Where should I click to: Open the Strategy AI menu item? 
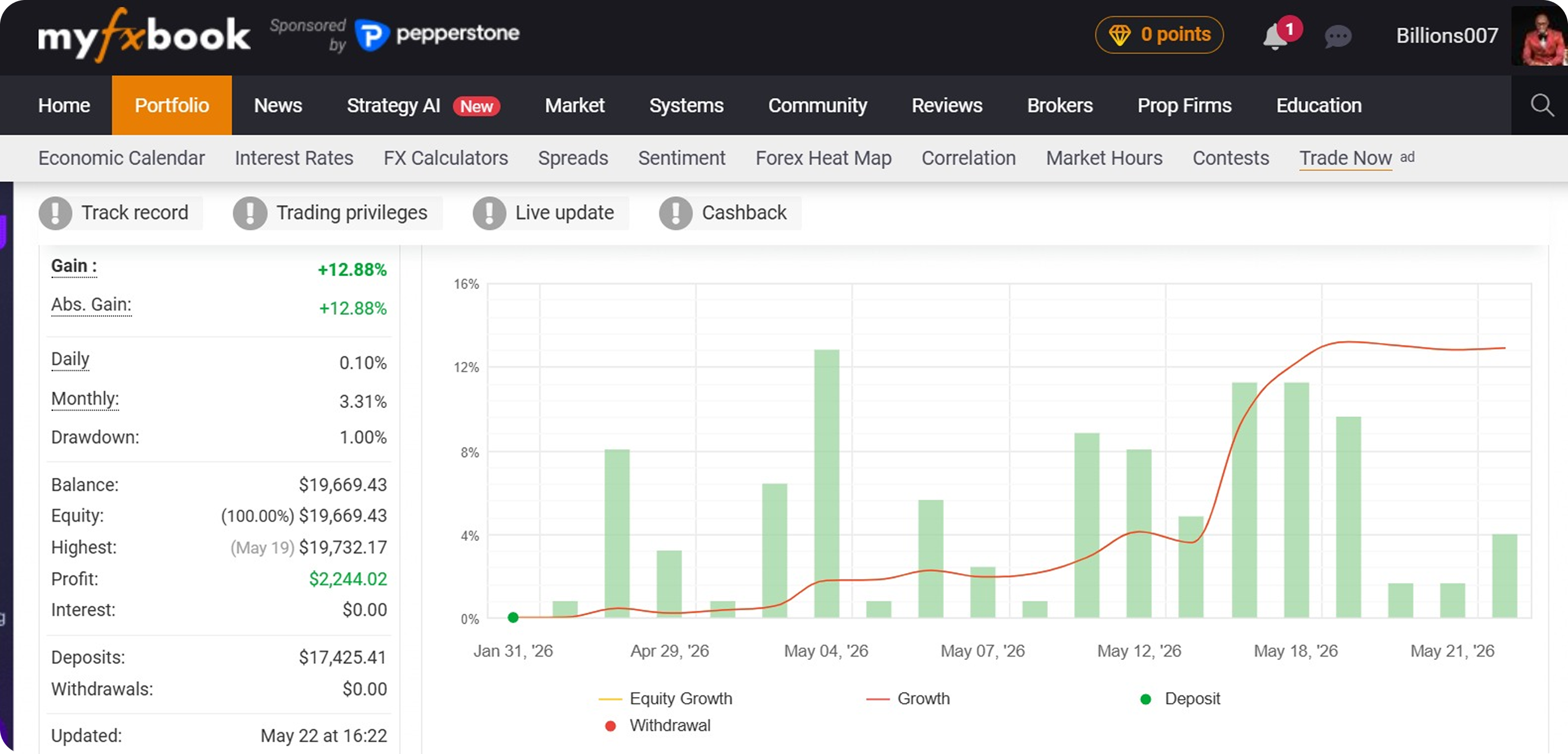coord(423,105)
